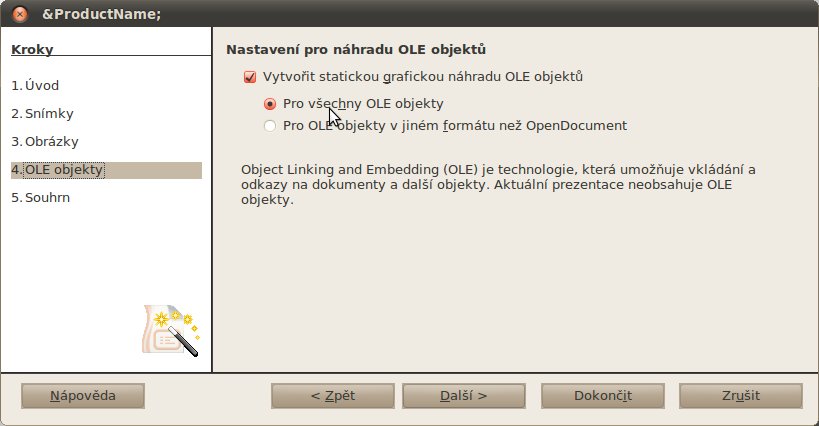Select the highlighted step 4 OLE objekty

(106, 170)
